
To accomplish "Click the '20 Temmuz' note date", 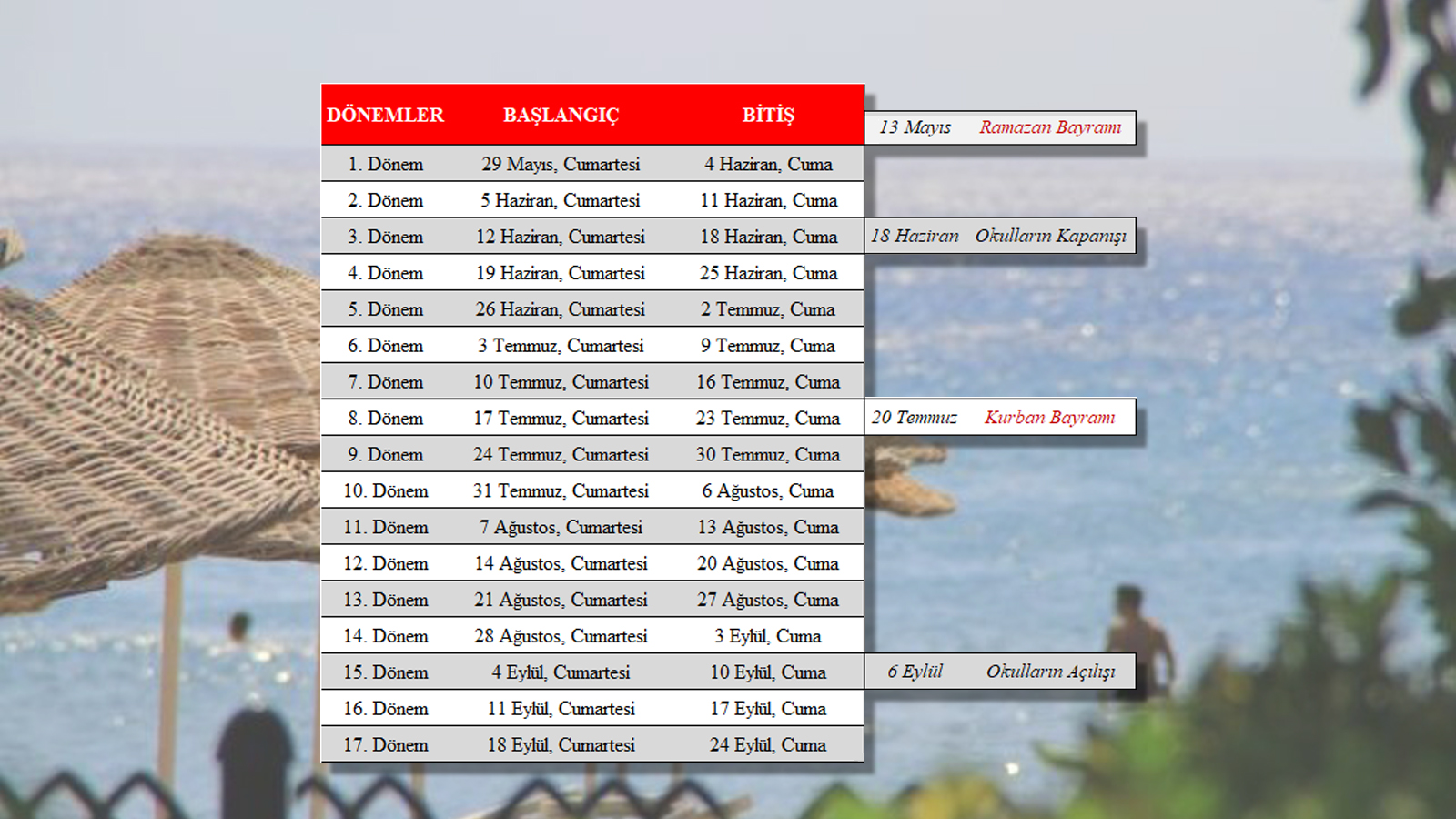I will (x=915, y=418).
